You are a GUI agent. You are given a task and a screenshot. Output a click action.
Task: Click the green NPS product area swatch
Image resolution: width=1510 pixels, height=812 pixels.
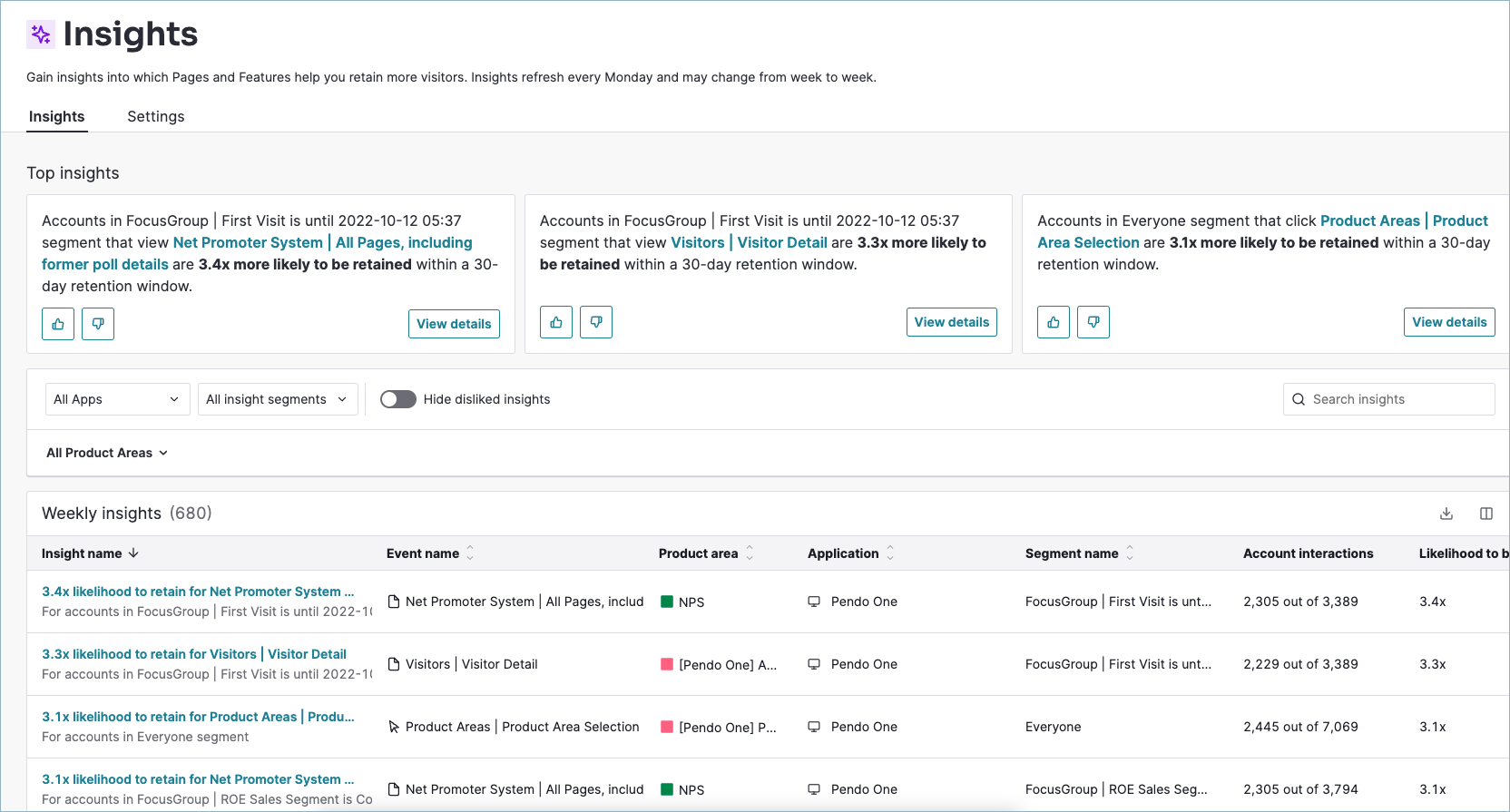[667, 602]
